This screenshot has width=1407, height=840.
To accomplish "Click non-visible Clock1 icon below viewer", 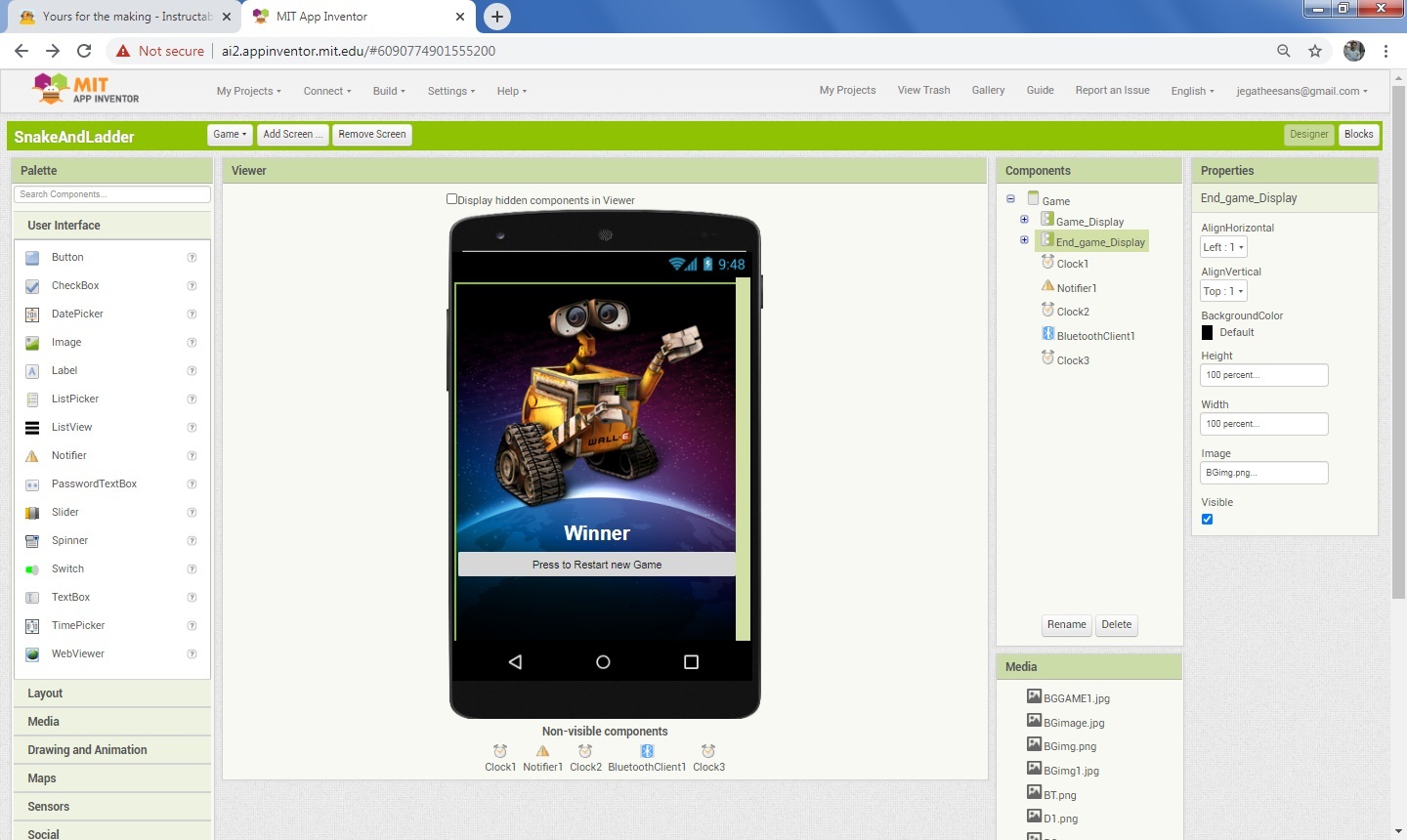I will [x=500, y=751].
